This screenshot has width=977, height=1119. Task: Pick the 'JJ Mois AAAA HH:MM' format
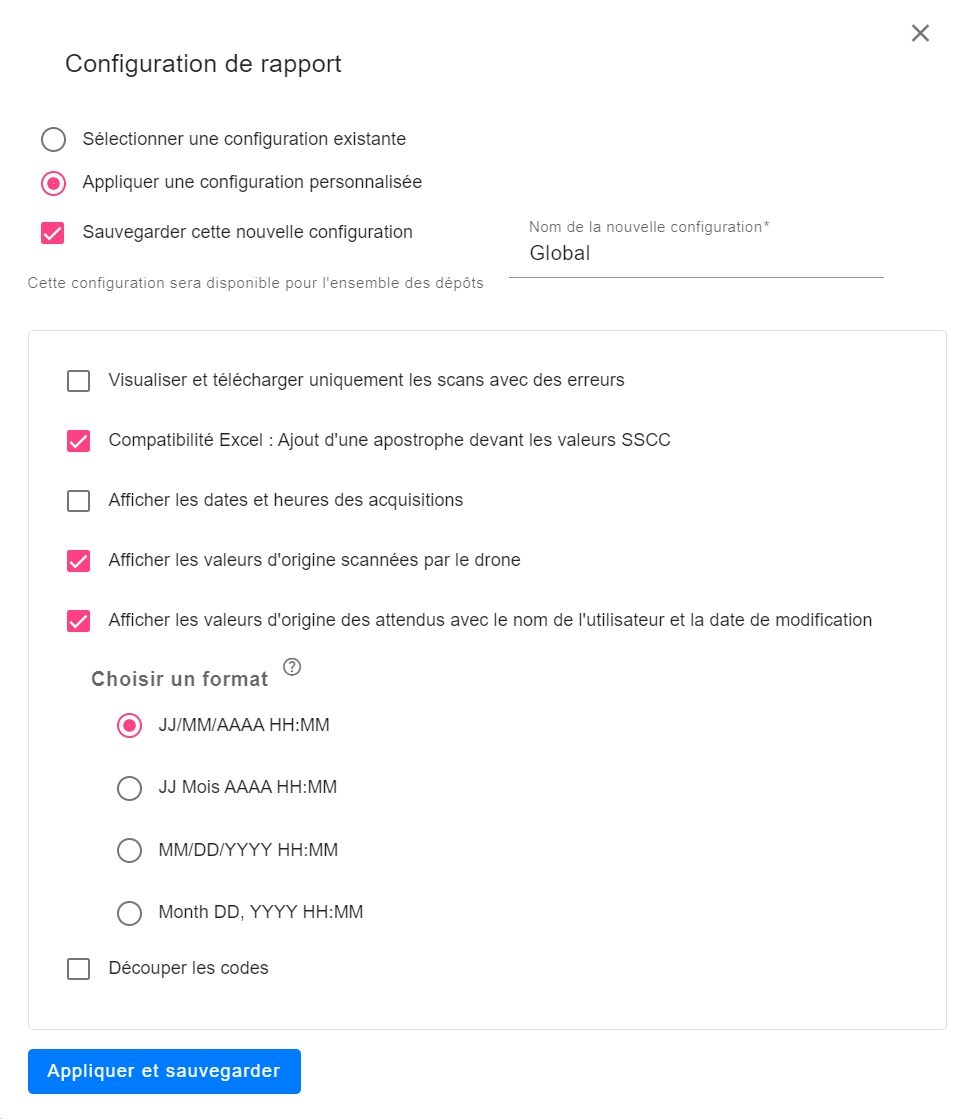tap(129, 788)
